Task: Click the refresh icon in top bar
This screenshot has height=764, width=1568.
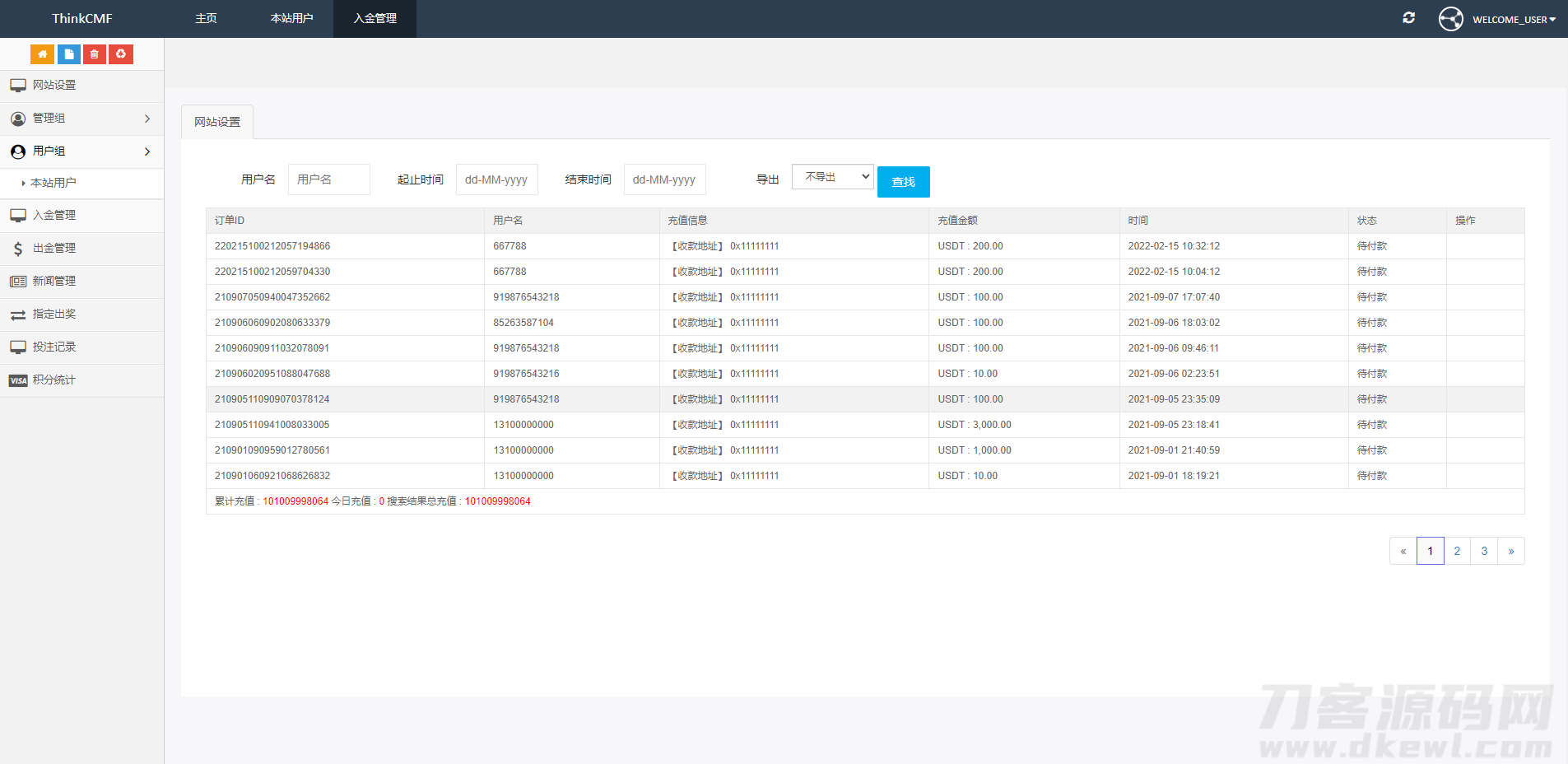Action: click(1408, 18)
